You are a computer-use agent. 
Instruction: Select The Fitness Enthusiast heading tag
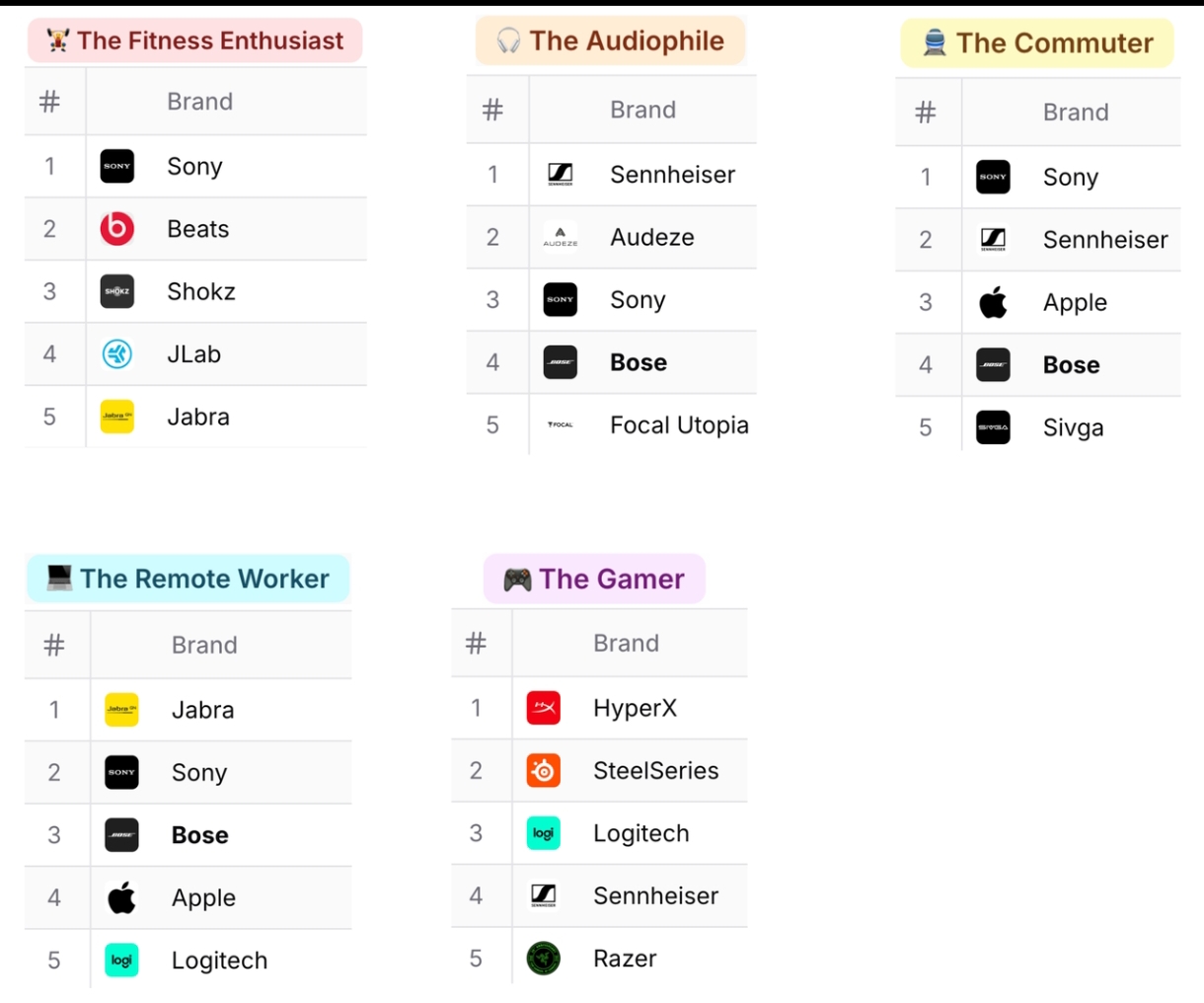click(x=195, y=40)
